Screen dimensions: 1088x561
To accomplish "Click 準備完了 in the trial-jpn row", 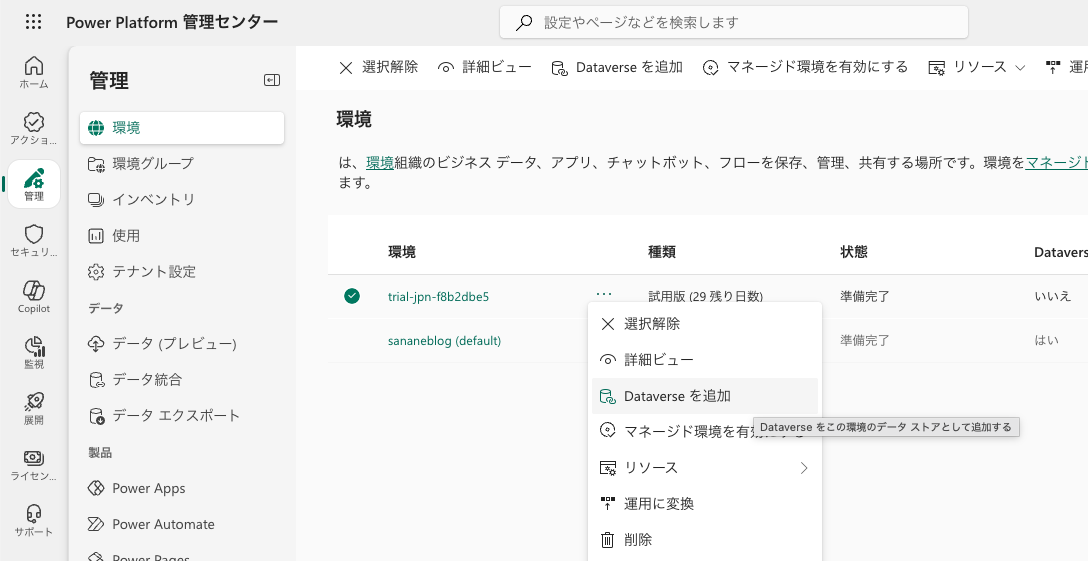I will coord(865,296).
